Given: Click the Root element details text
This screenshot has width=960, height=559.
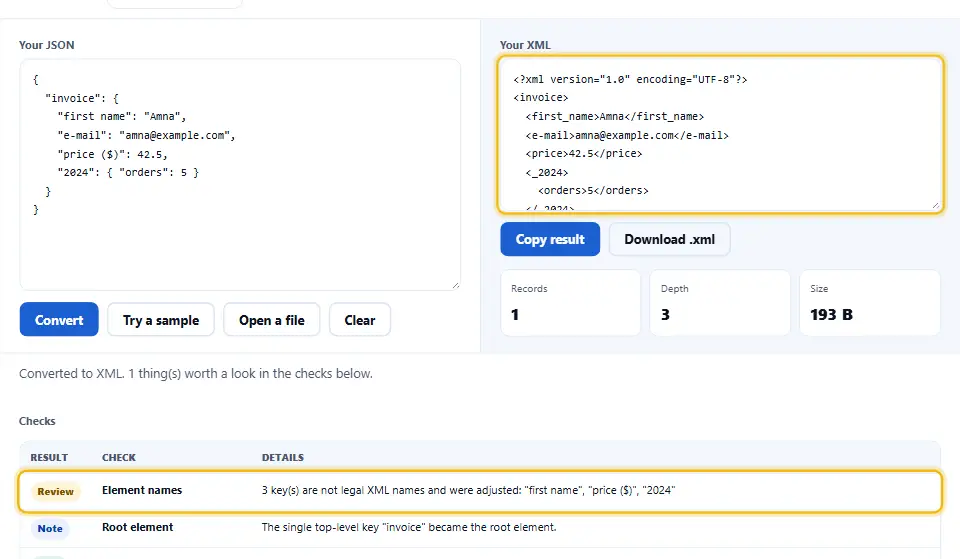Looking at the screenshot, I should pos(409,527).
